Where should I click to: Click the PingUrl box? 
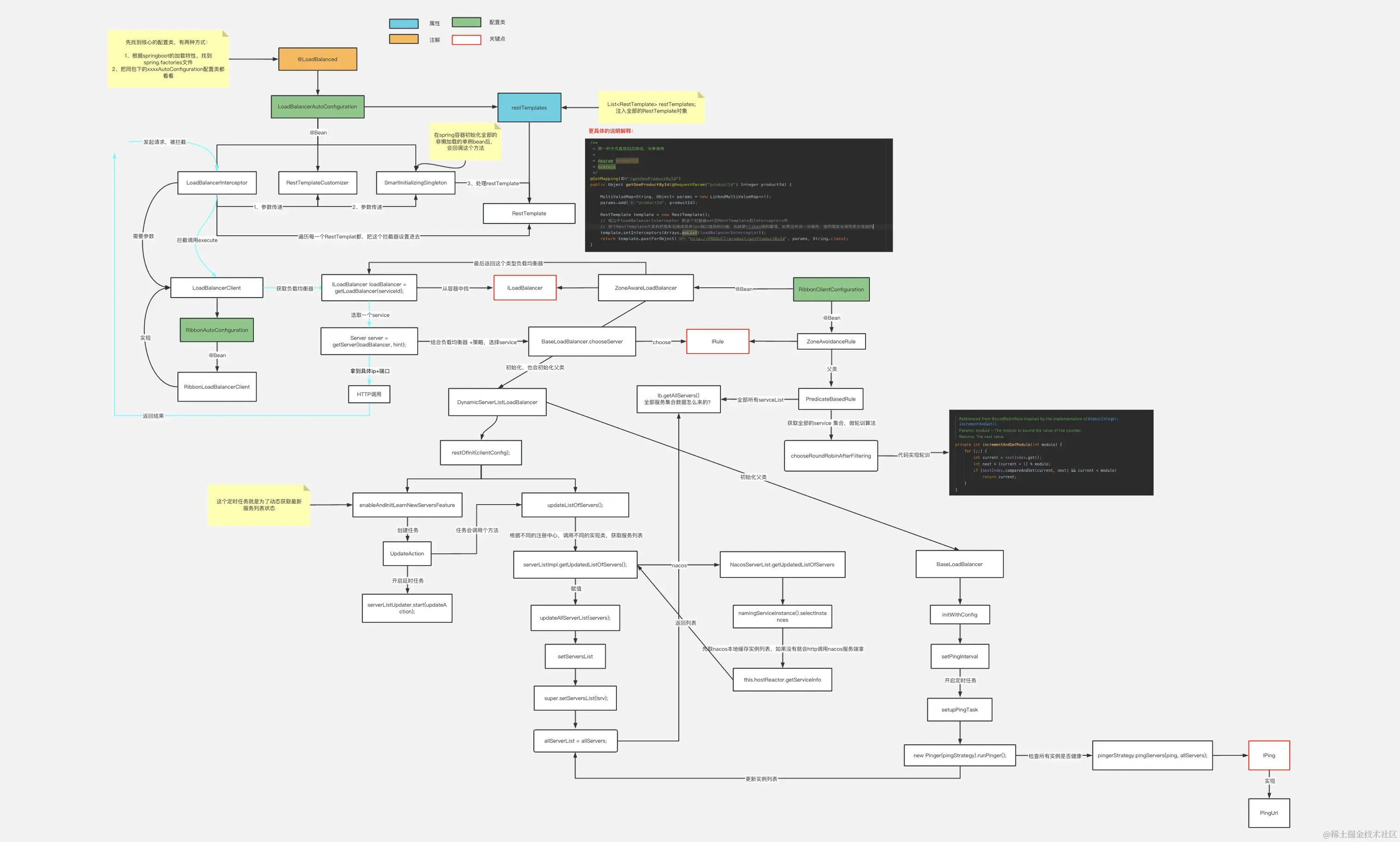[1269, 813]
